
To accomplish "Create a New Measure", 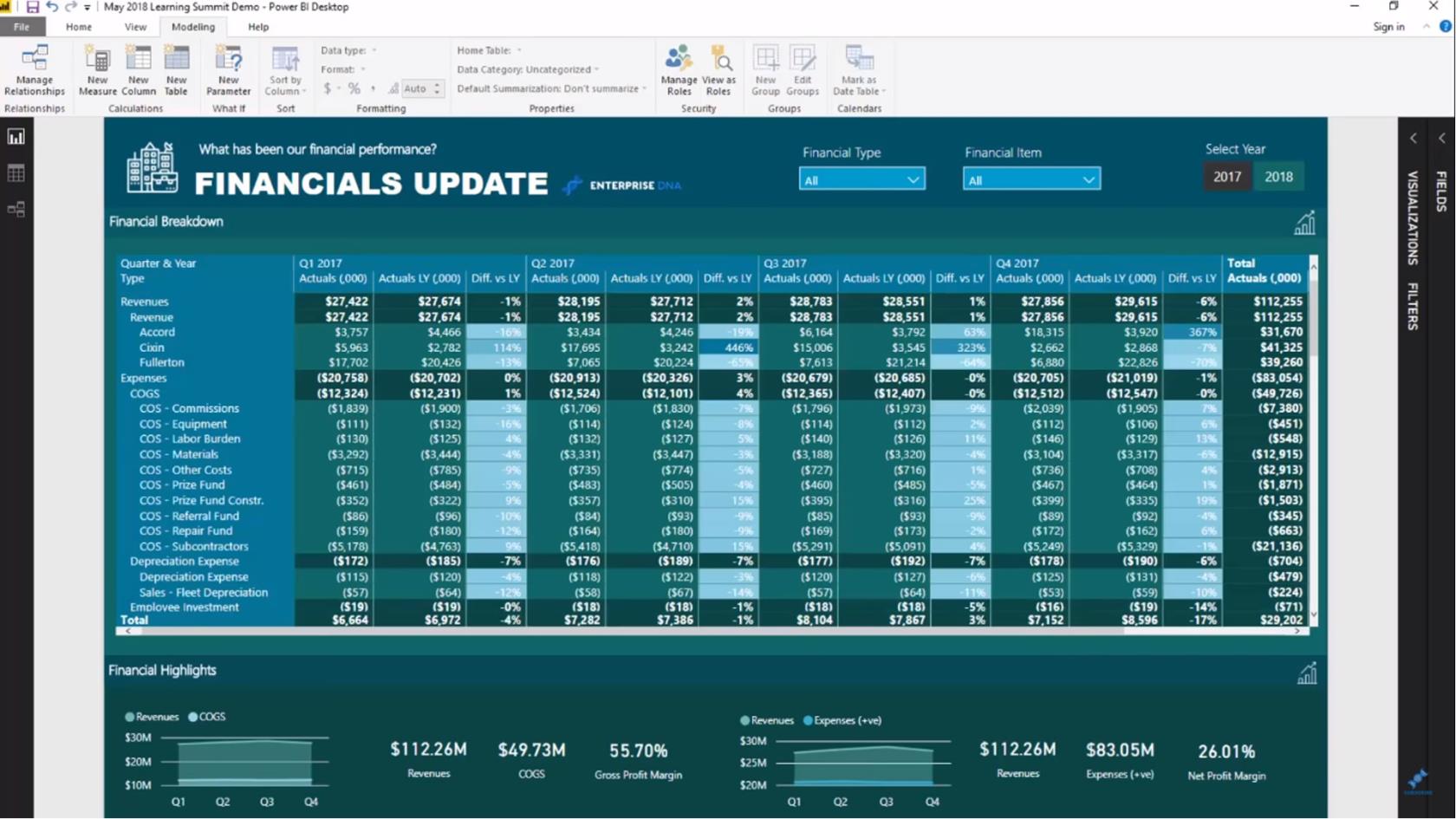I will [97, 70].
